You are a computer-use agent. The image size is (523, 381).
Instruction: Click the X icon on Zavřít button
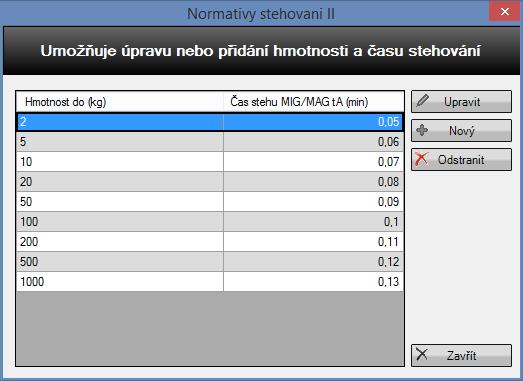pyautogui.click(x=422, y=354)
